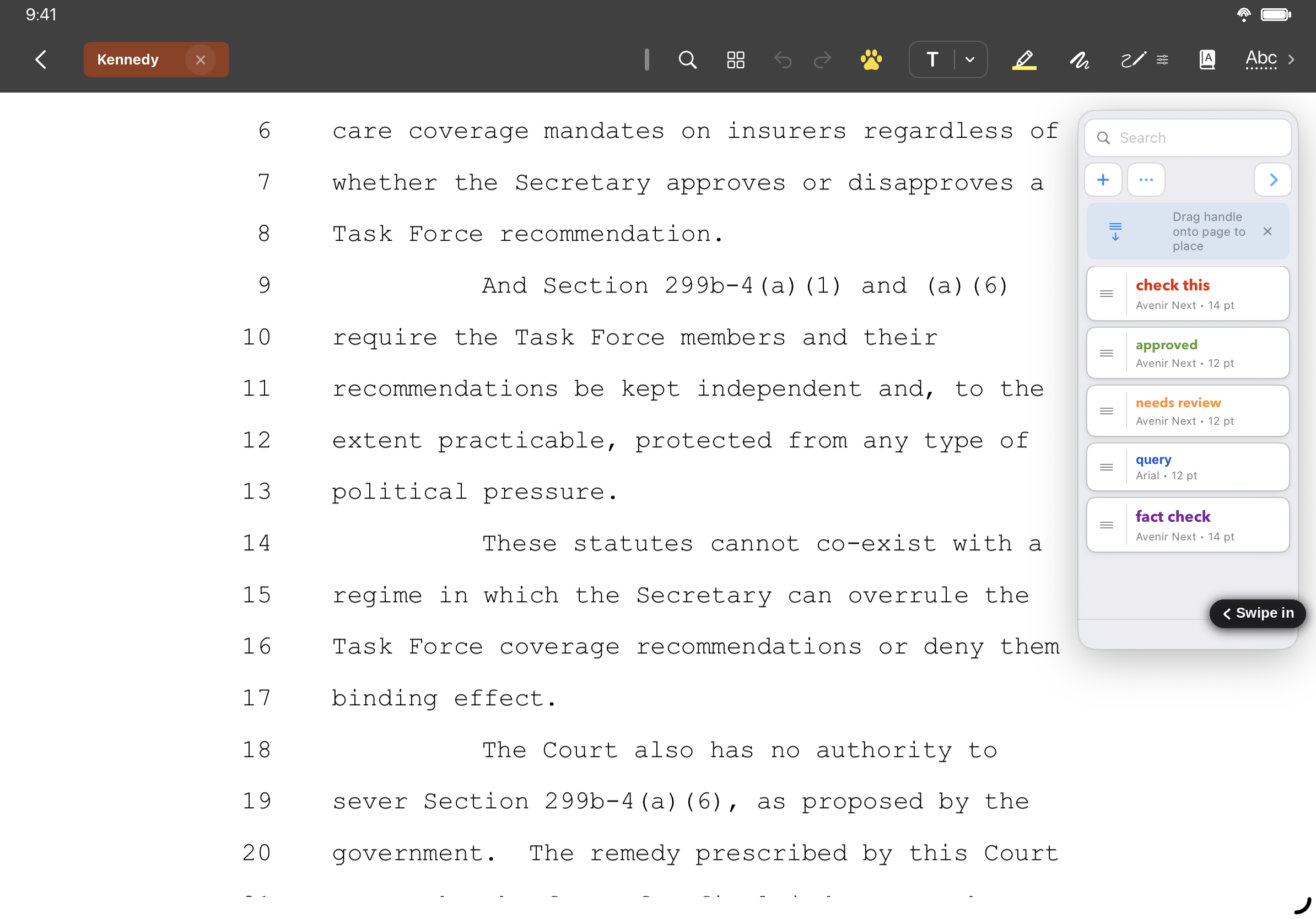Select the 'query' snippet
1316x919 pixels.
[1188, 467]
